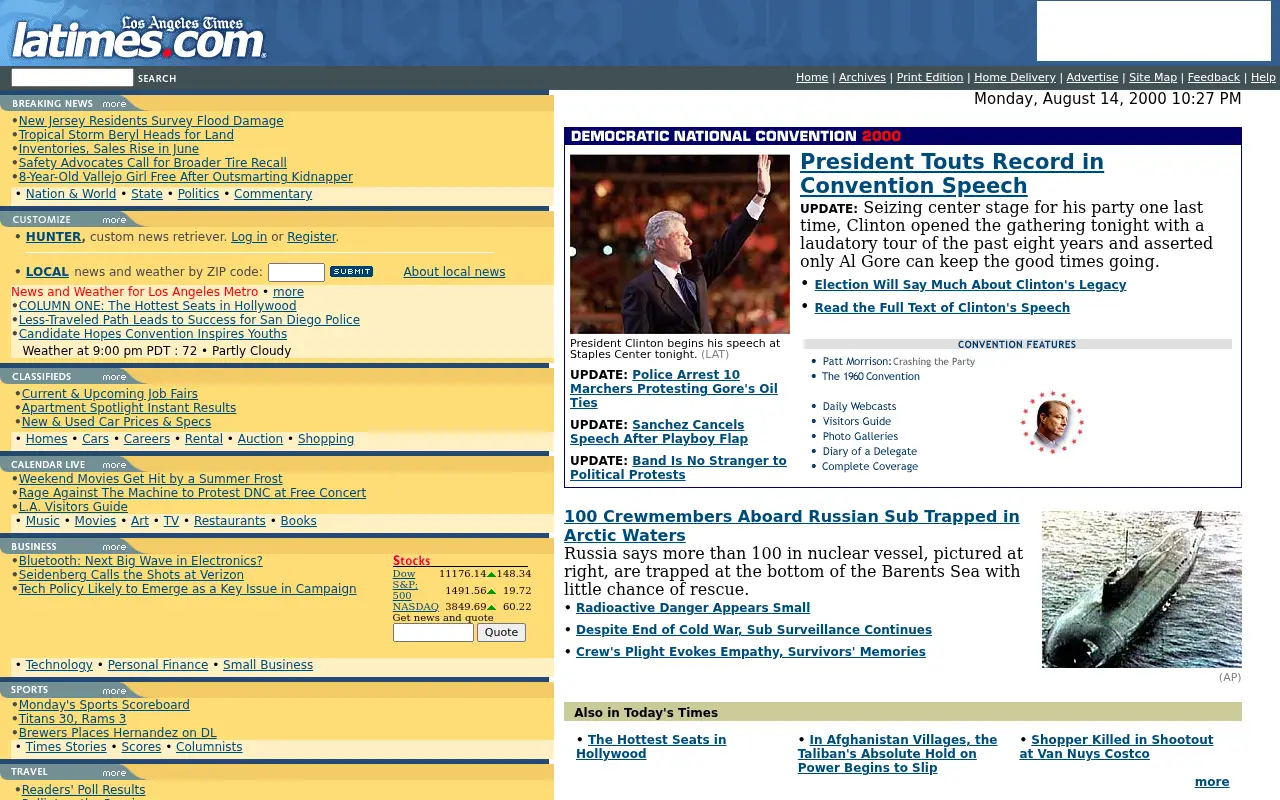The width and height of the screenshot is (1280, 800).
Task: Open 'About local news' link
Action: pos(454,272)
